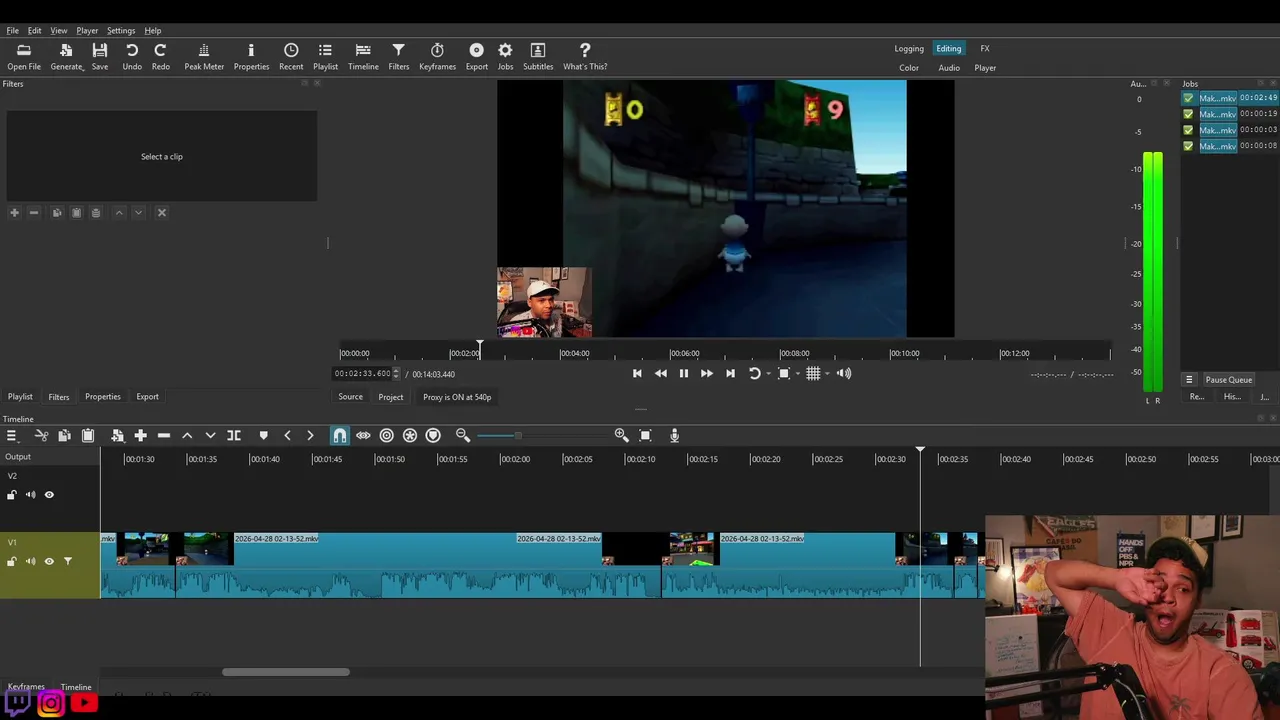Click Open File in main toolbar

click(x=24, y=57)
